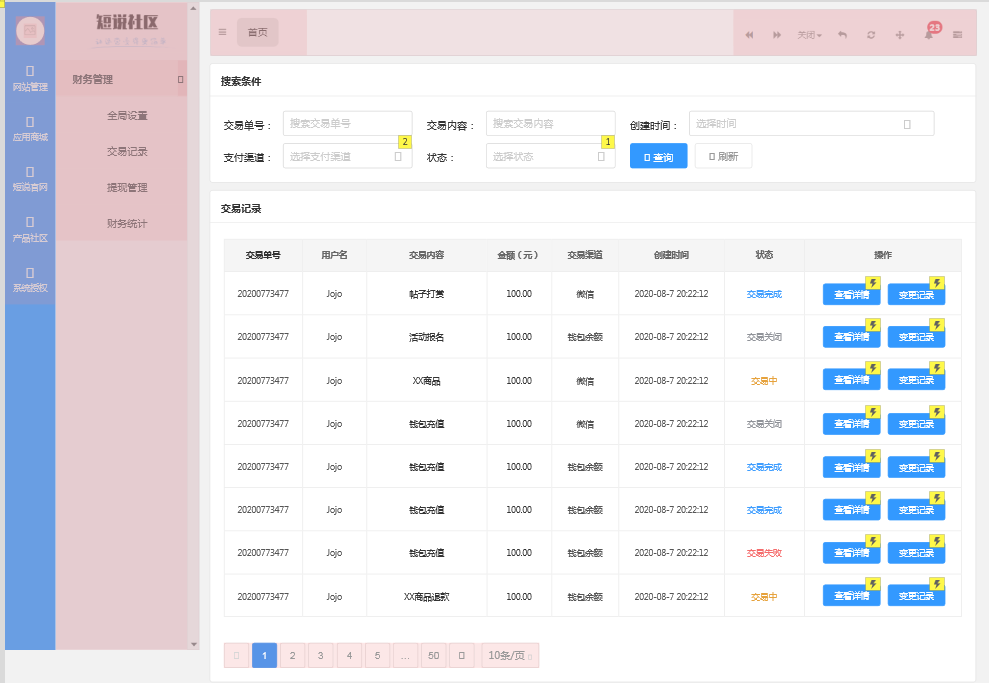
Task: Open the 系统授权 sidebar section
Action: pyautogui.click(x=30, y=281)
